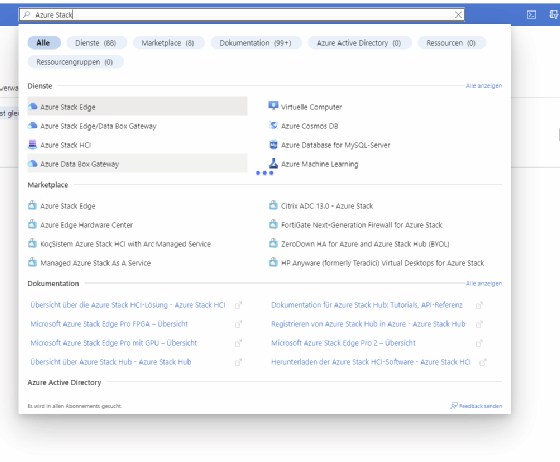Open Microsoft Azure Stack Edge Pro 2 – Übersicht
The image size is (560, 462).
pyautogui.click(x=343, y=343)
